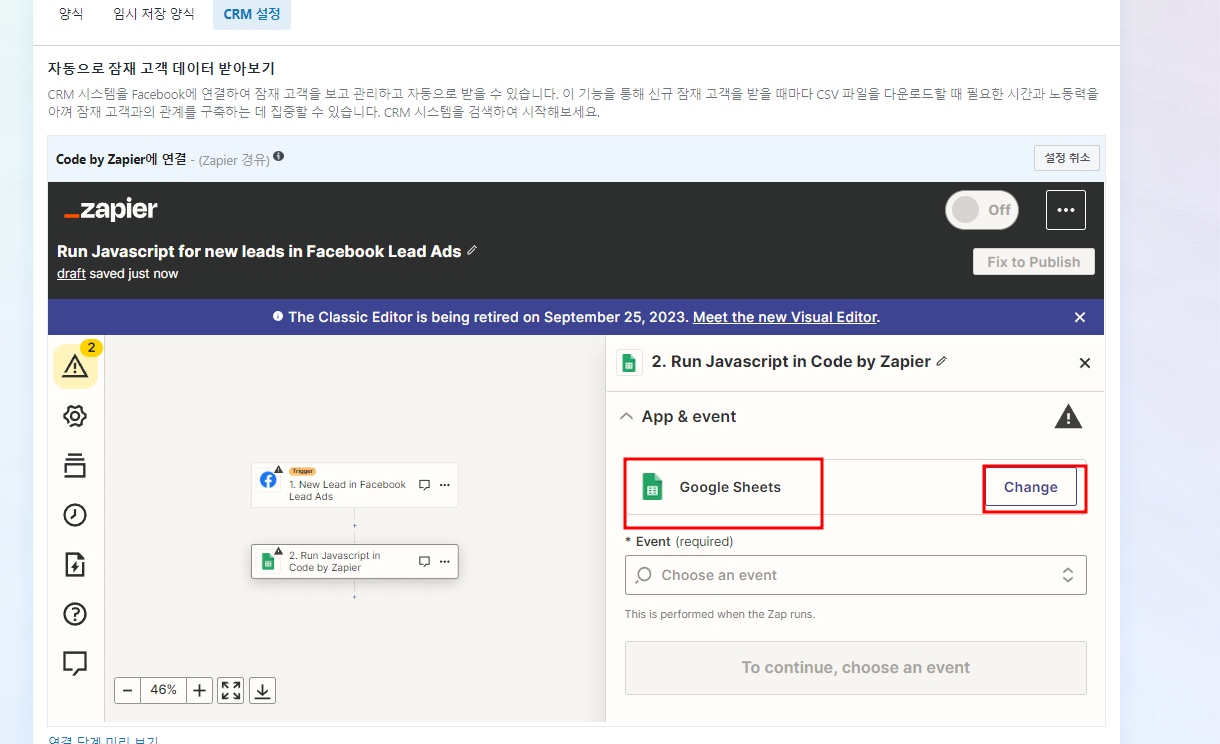The image size is (1220, 744).
Task: Download the Zap canvas via download icon
Action: click(262, 690)
